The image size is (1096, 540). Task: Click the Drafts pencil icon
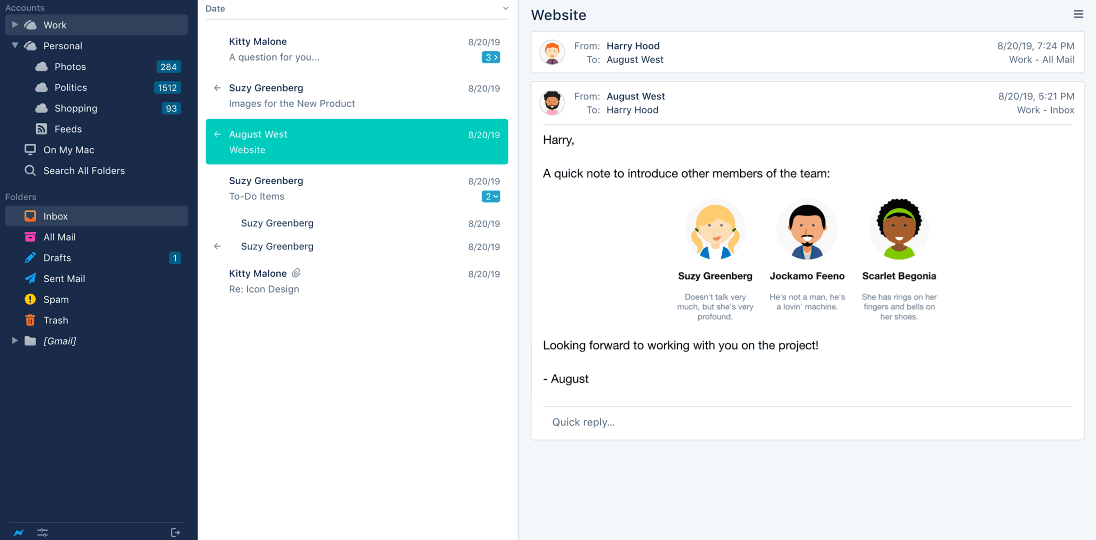30,258
